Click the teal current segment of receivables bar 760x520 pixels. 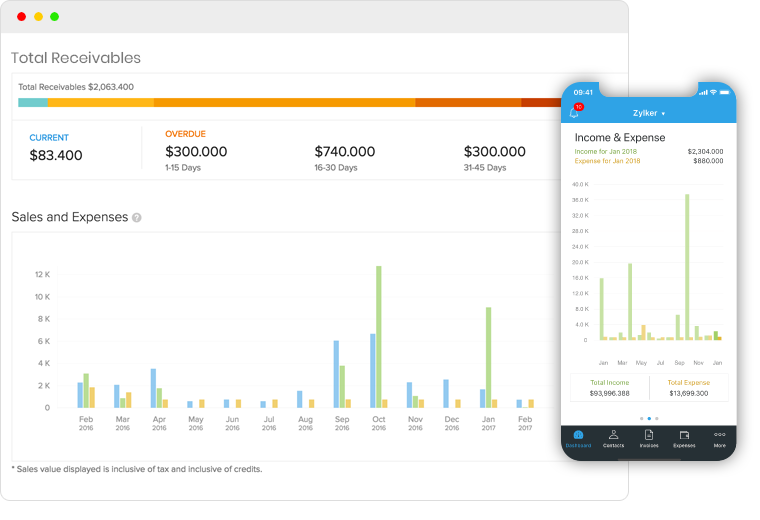pyautogui.click(x=33, y=102)
